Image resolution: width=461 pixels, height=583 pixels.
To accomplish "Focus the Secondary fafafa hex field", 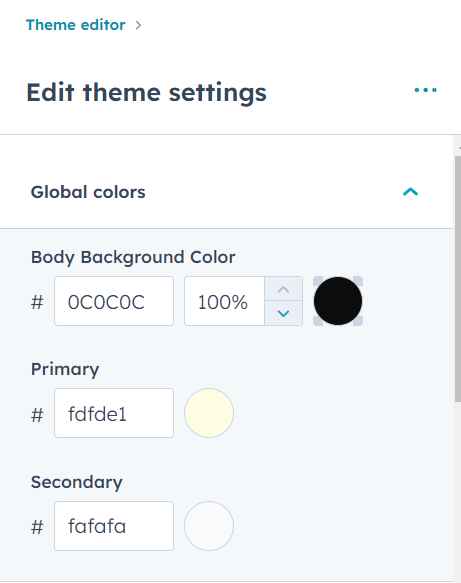I will 114,526.
